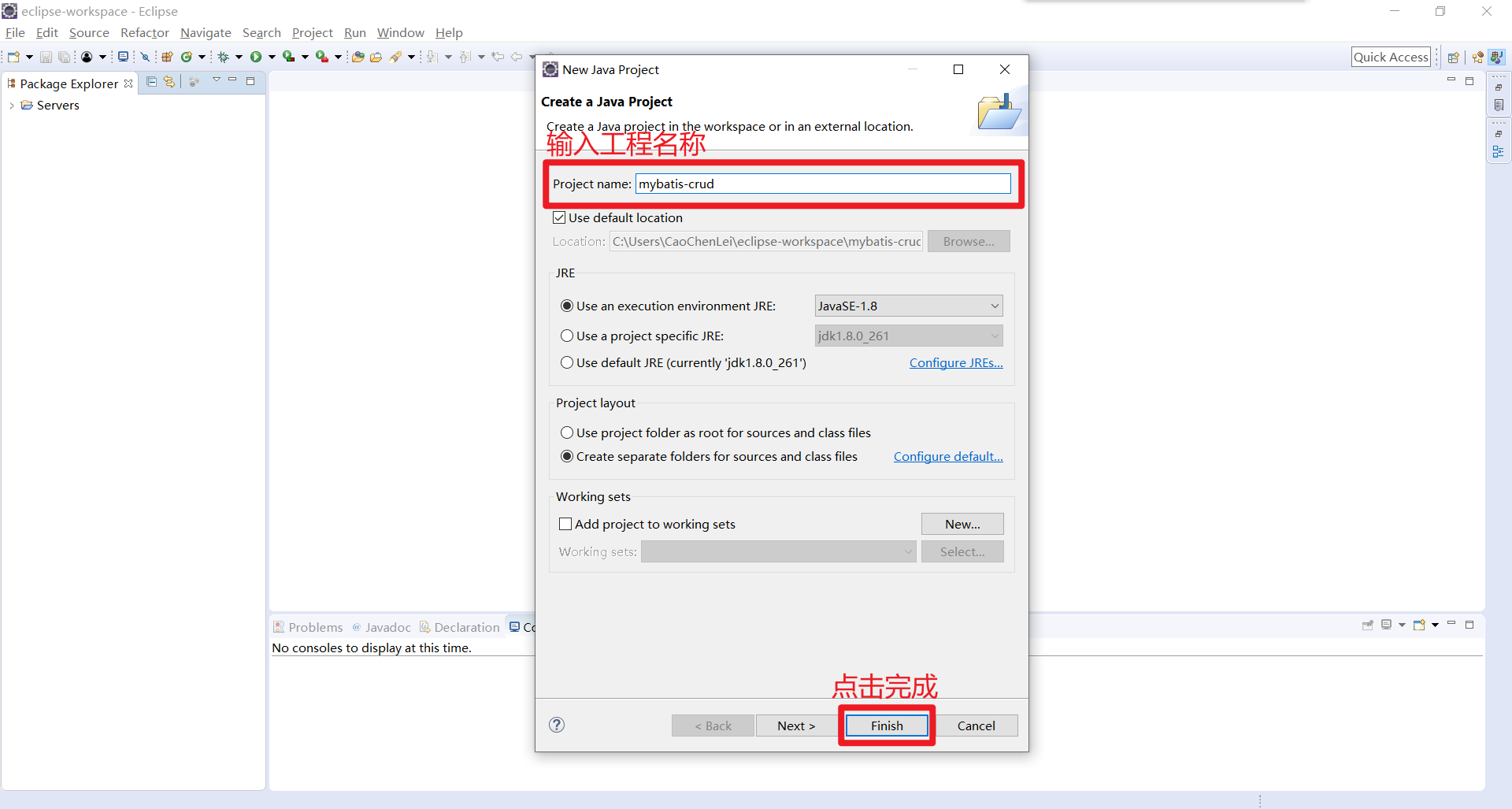Click the Next Annotation icon
Screen dimensions: 1512x809
[432, 57]
